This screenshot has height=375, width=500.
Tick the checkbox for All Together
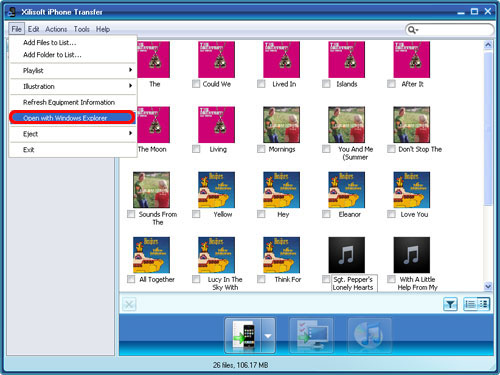tap(131, 279)
